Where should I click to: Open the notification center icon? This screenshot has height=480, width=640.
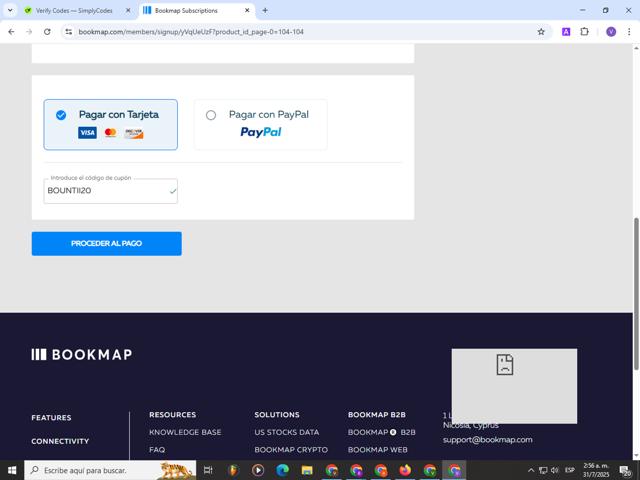click(x=626, y=470)
